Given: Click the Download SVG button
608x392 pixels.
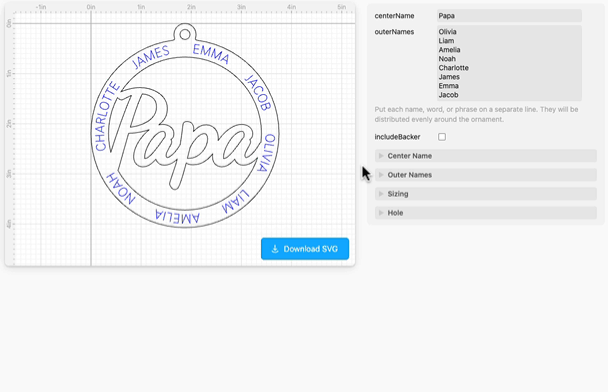Looking at the screenshot, I should pos(305,249).
